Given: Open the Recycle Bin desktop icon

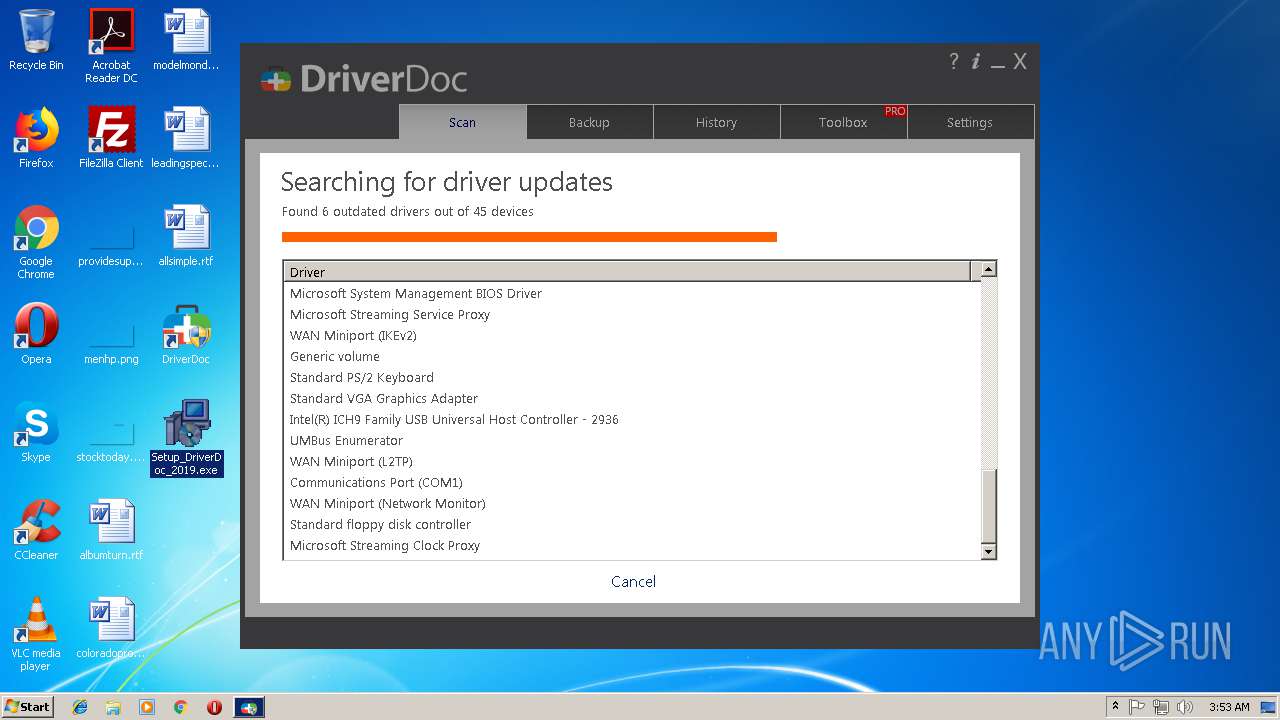Looking at the screenshot, I should 36,40.
